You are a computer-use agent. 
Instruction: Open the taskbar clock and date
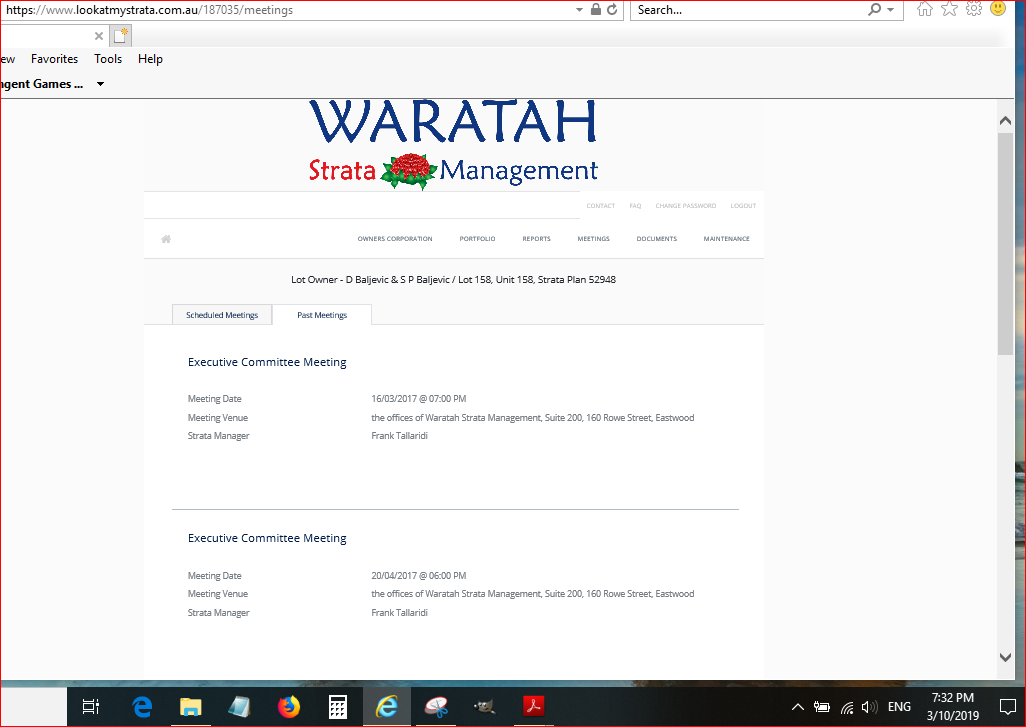(x=953, y=707)
